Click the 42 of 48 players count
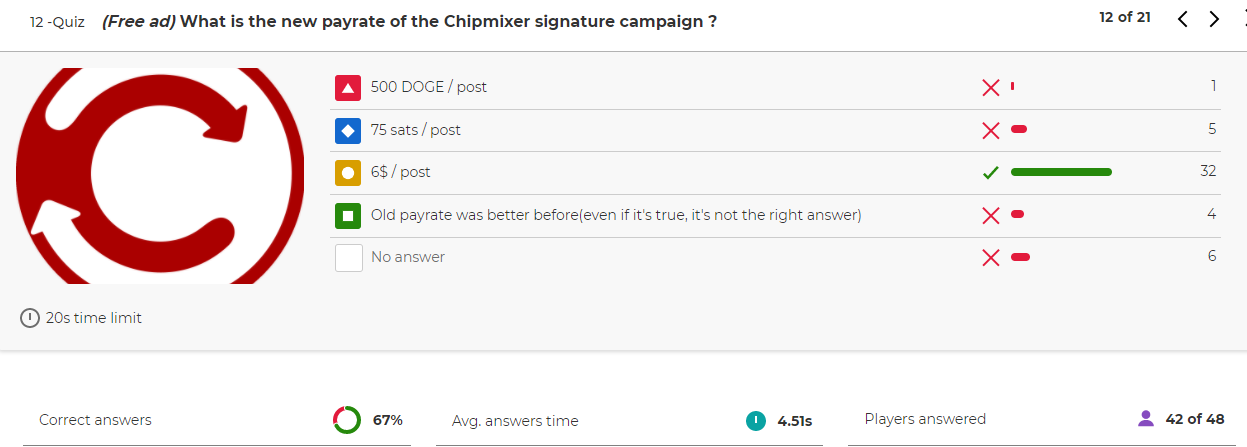Image resolution: width=1247 pixels, height=447 pixels. click(x=1194, y=419)
